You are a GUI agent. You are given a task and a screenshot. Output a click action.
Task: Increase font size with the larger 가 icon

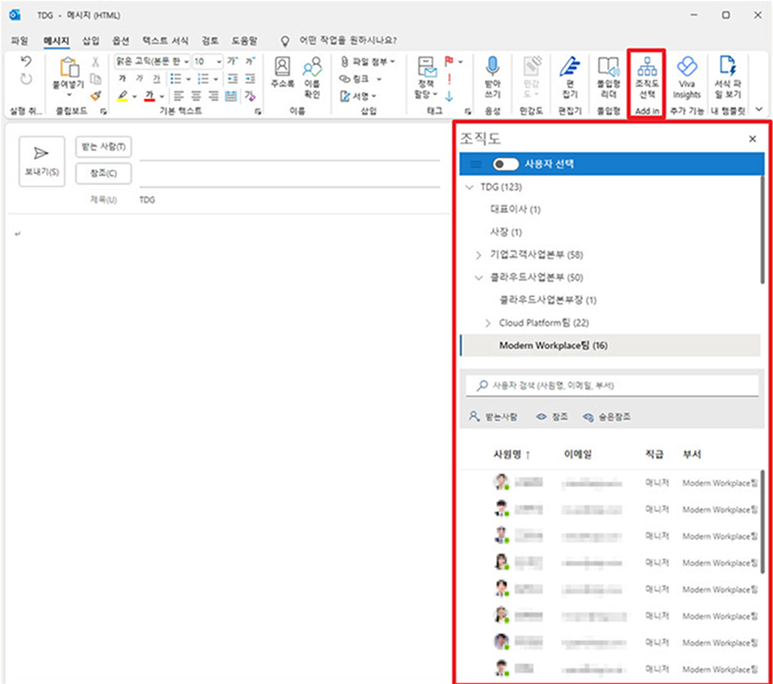tap(232, 61)
